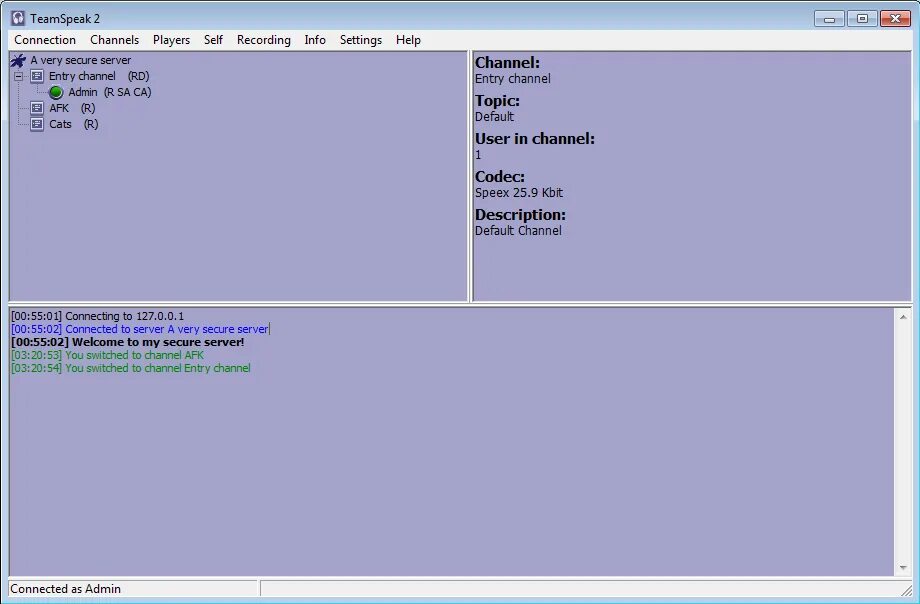Click the 'Connecting to 127.0.0.1' log line
920x604 pixels.
pyautogui.click(x=97, y=316)
